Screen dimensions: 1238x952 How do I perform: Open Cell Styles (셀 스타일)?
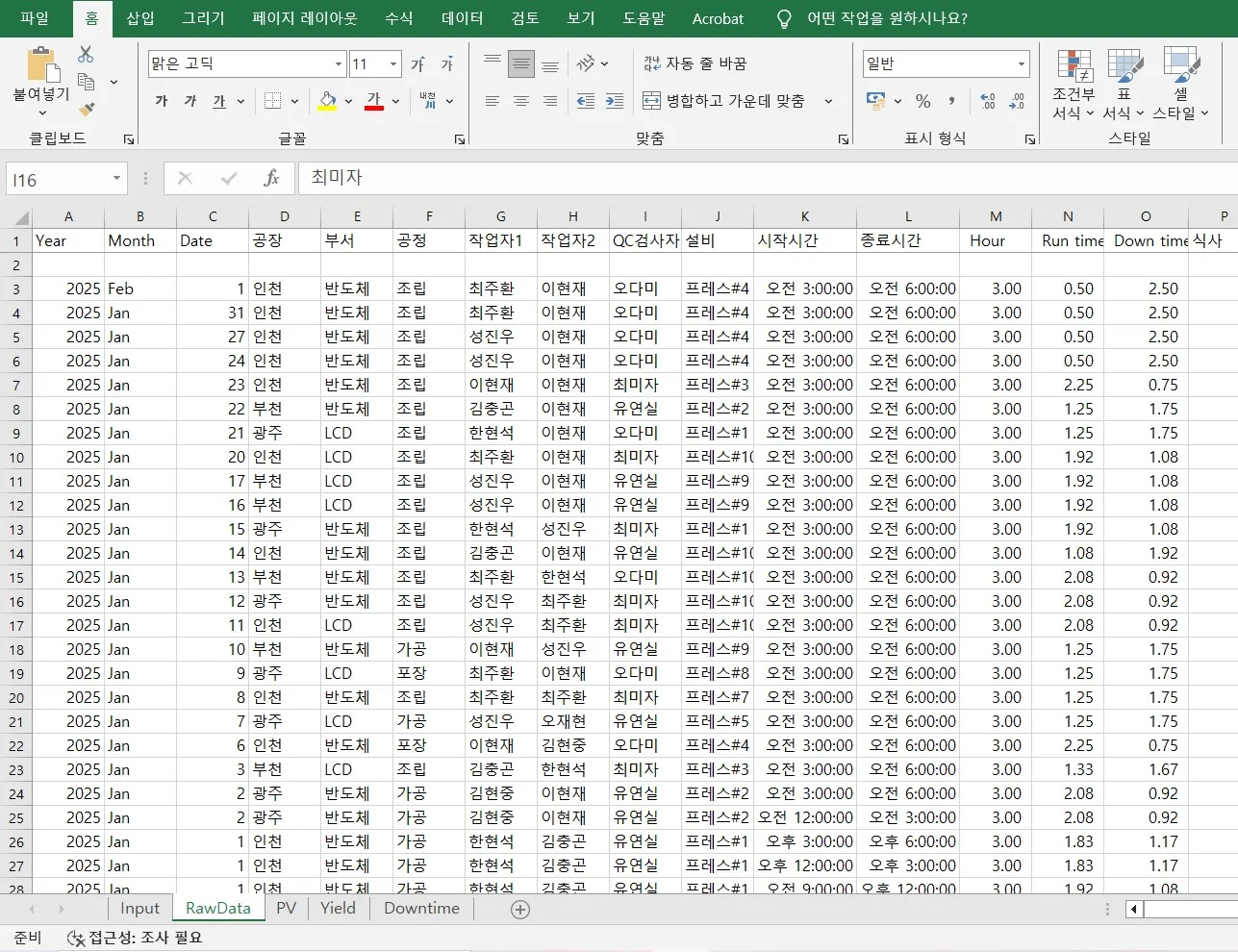(x=1180, y=85)
